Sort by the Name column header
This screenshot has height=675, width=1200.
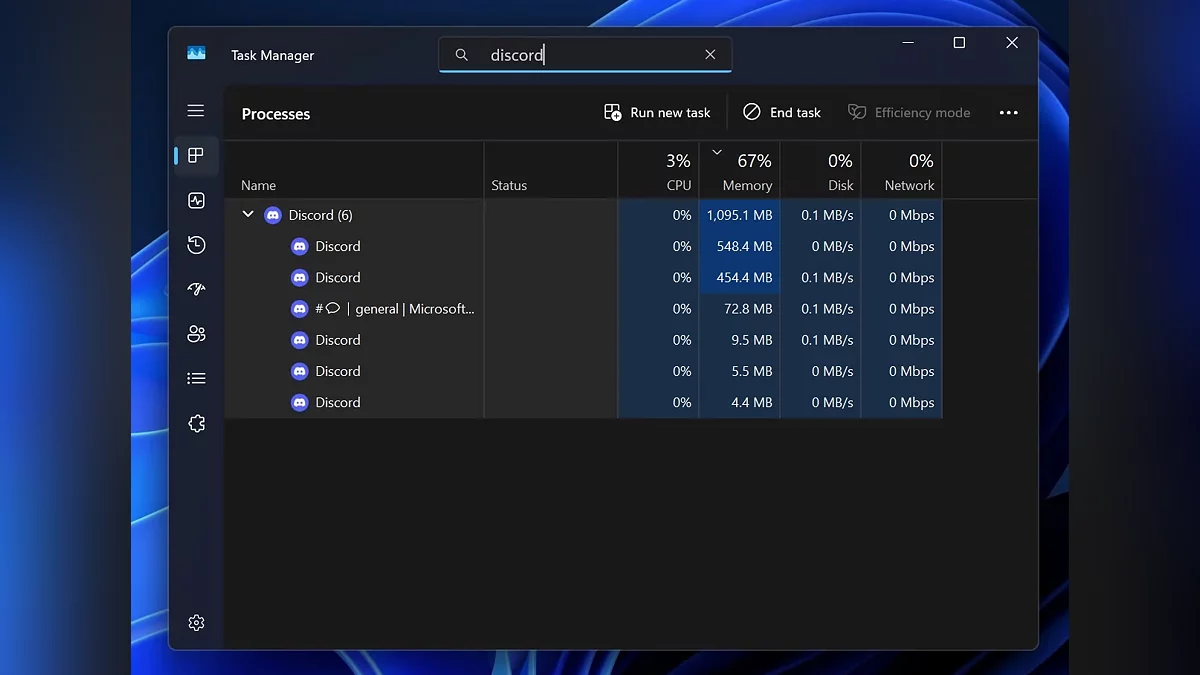coord(258,185)
